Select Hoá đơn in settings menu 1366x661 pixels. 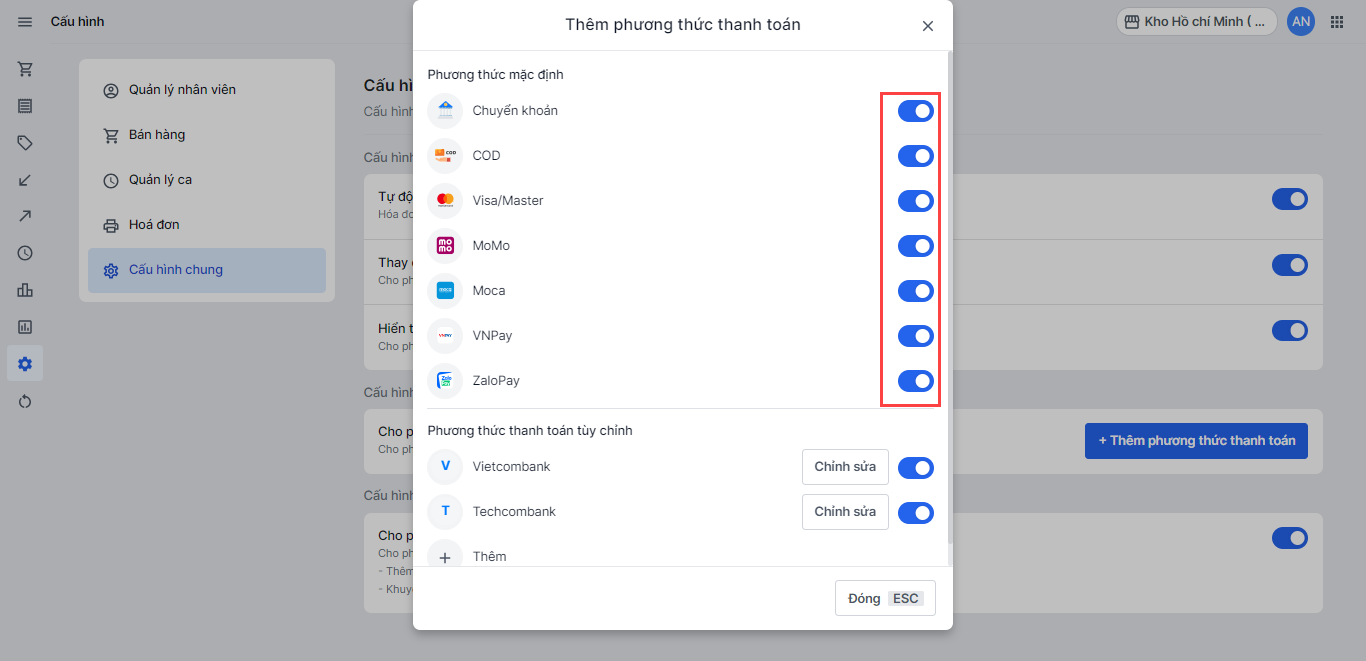click(x=154, y=225)
